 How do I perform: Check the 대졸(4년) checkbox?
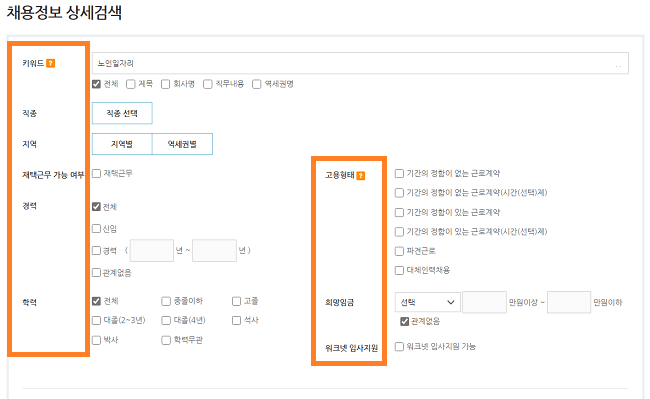pos(166,320)
